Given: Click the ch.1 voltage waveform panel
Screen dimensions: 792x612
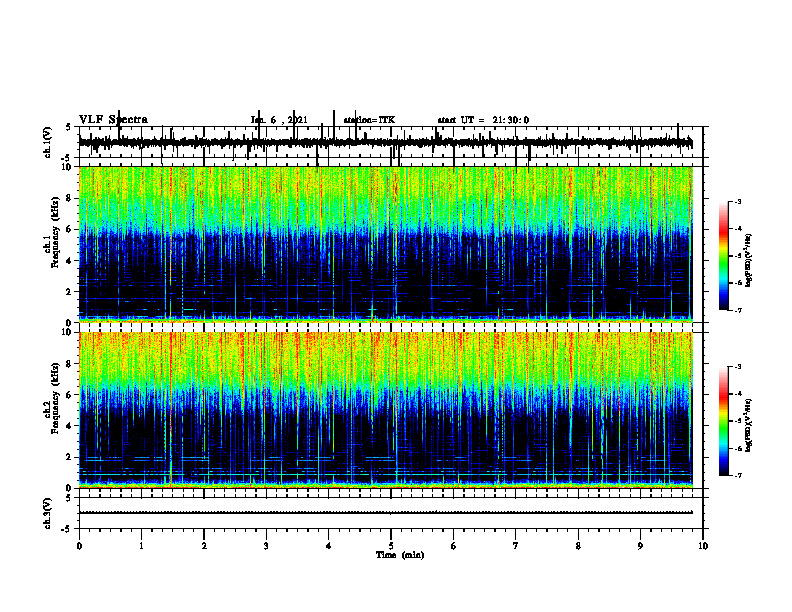Looking at the screenshot, I should (390, 142).
